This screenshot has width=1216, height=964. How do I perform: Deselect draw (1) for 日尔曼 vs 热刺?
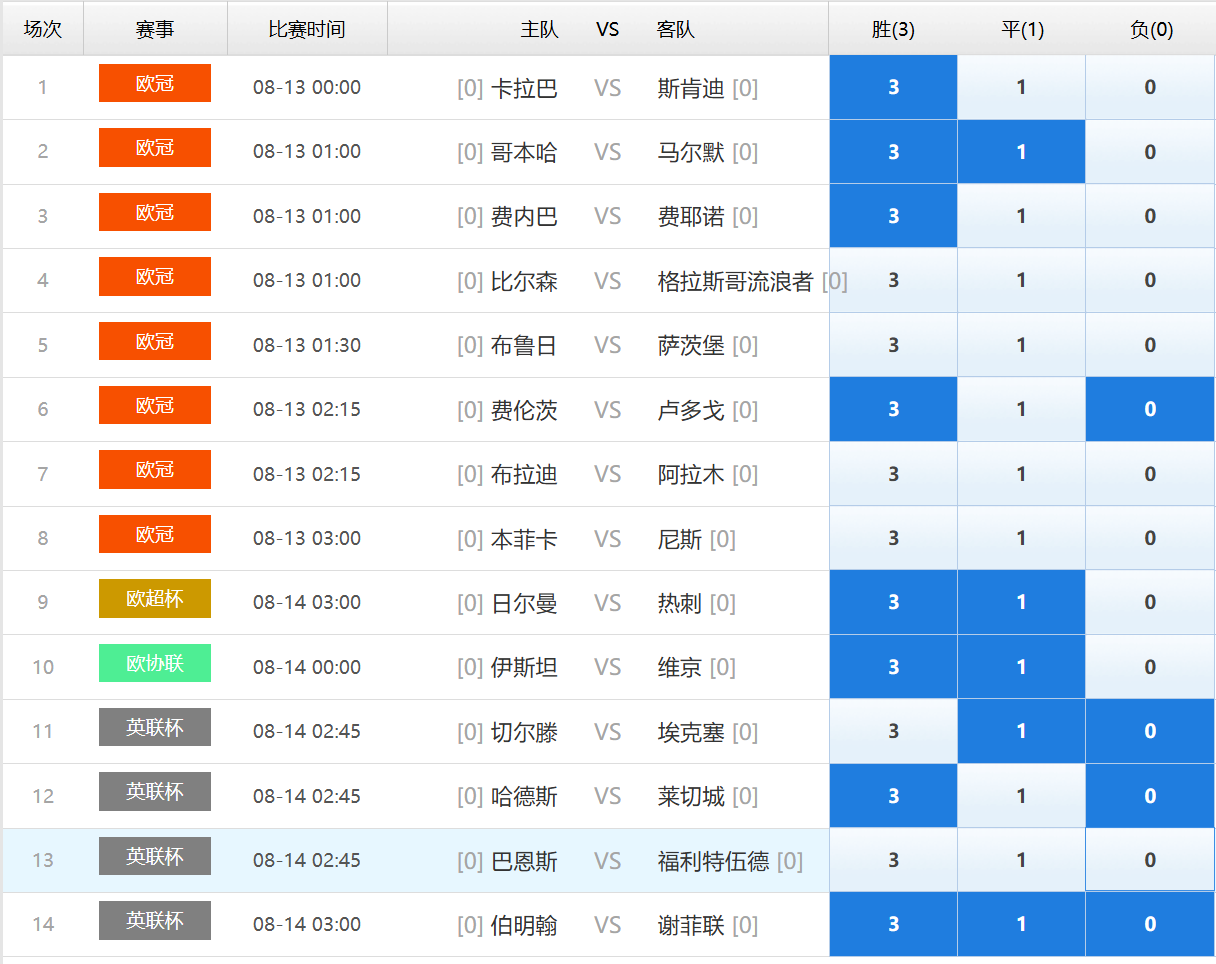[1021, 602]
